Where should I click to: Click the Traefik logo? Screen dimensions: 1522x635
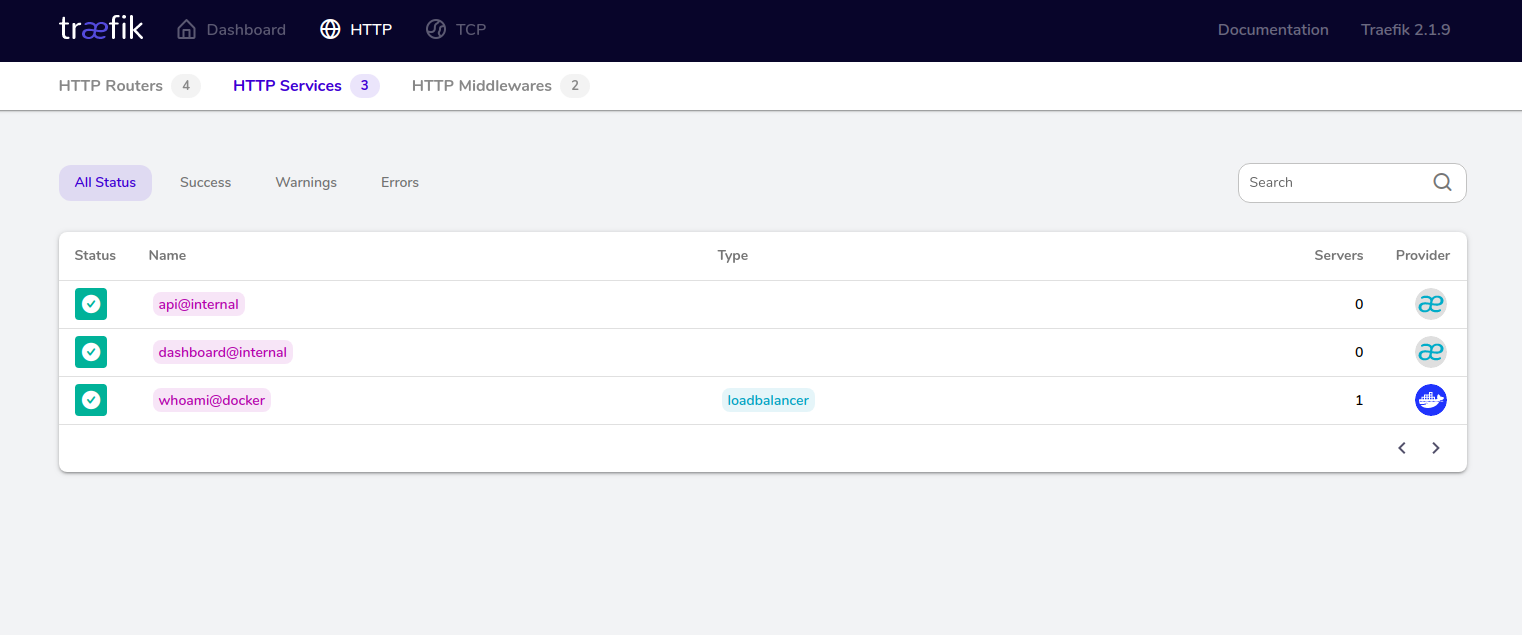click(100, 29)
